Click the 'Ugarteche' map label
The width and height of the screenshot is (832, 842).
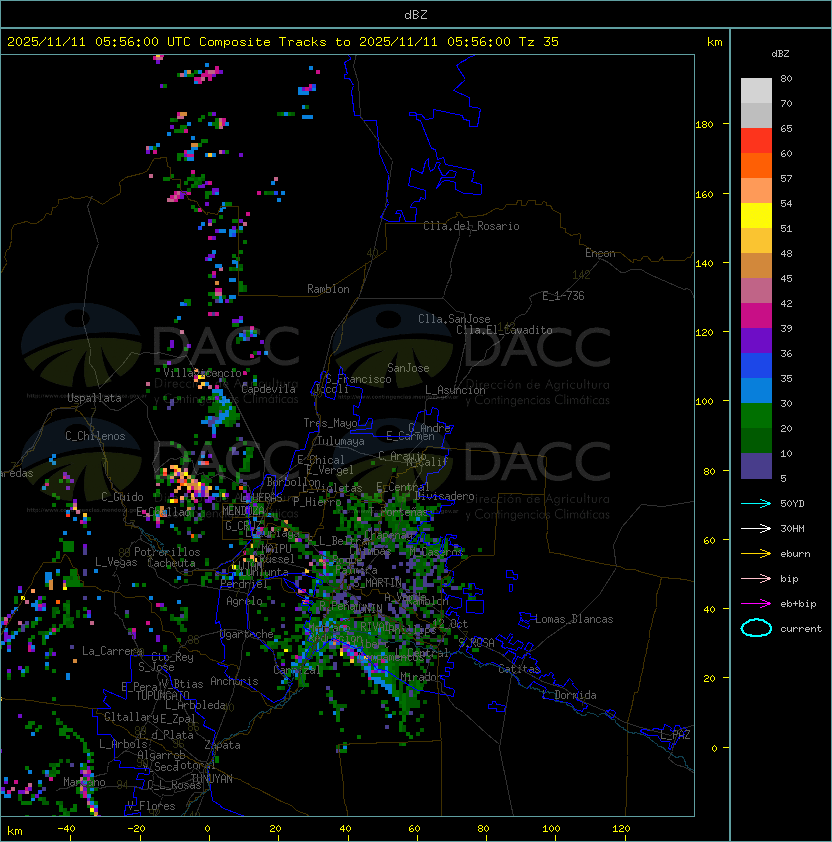[x=247, y=634]
